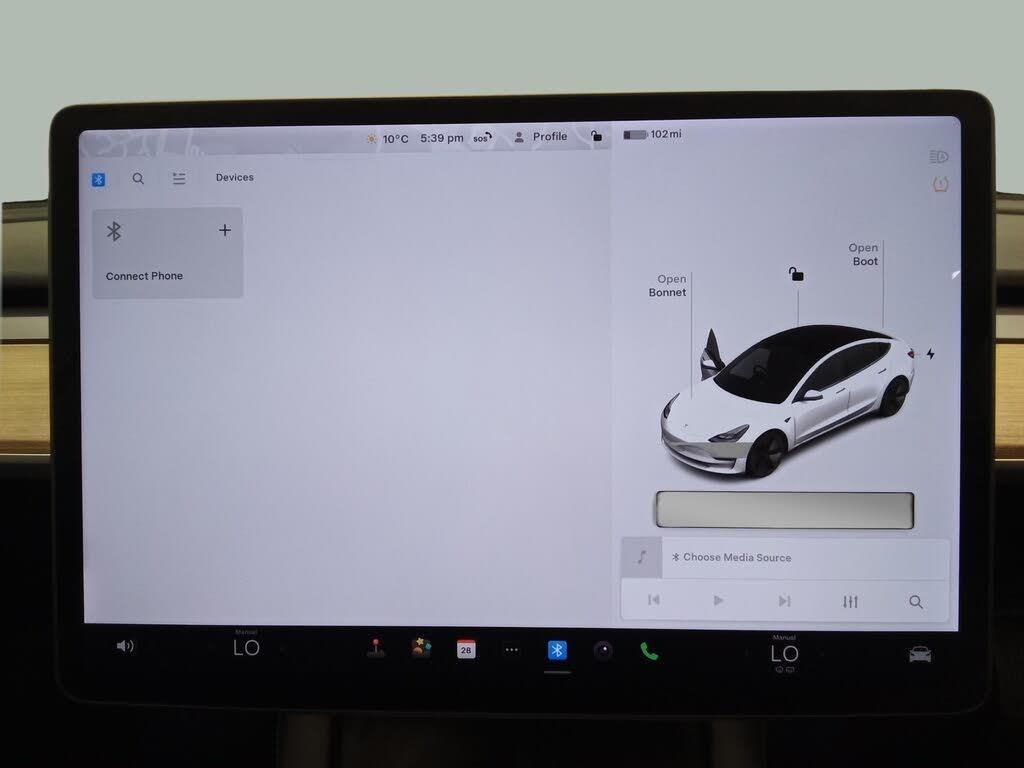This screenshot has height=768, width=1024.
Task: Skip to previous track
Action: (654, 600)
